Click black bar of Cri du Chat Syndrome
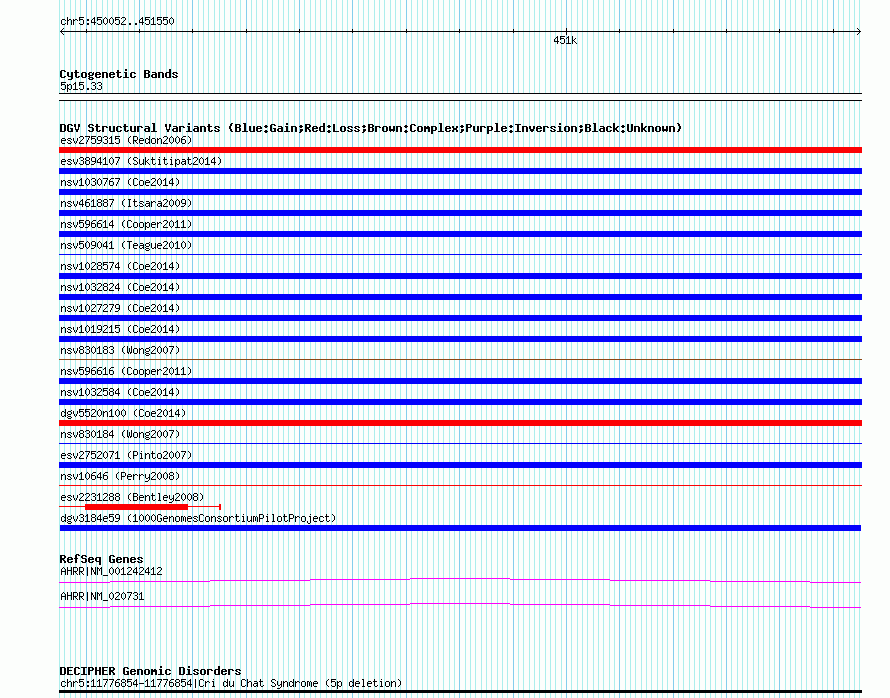890x698 pixels. (460, 692)
